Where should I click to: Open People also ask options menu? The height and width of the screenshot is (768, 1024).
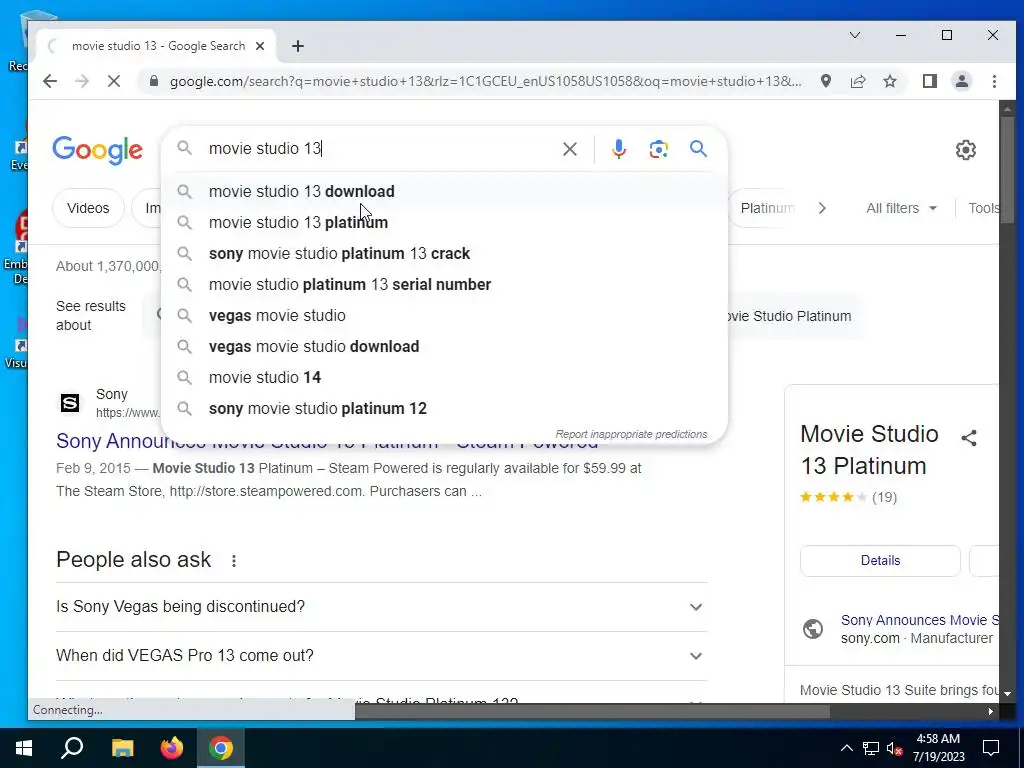234,560
